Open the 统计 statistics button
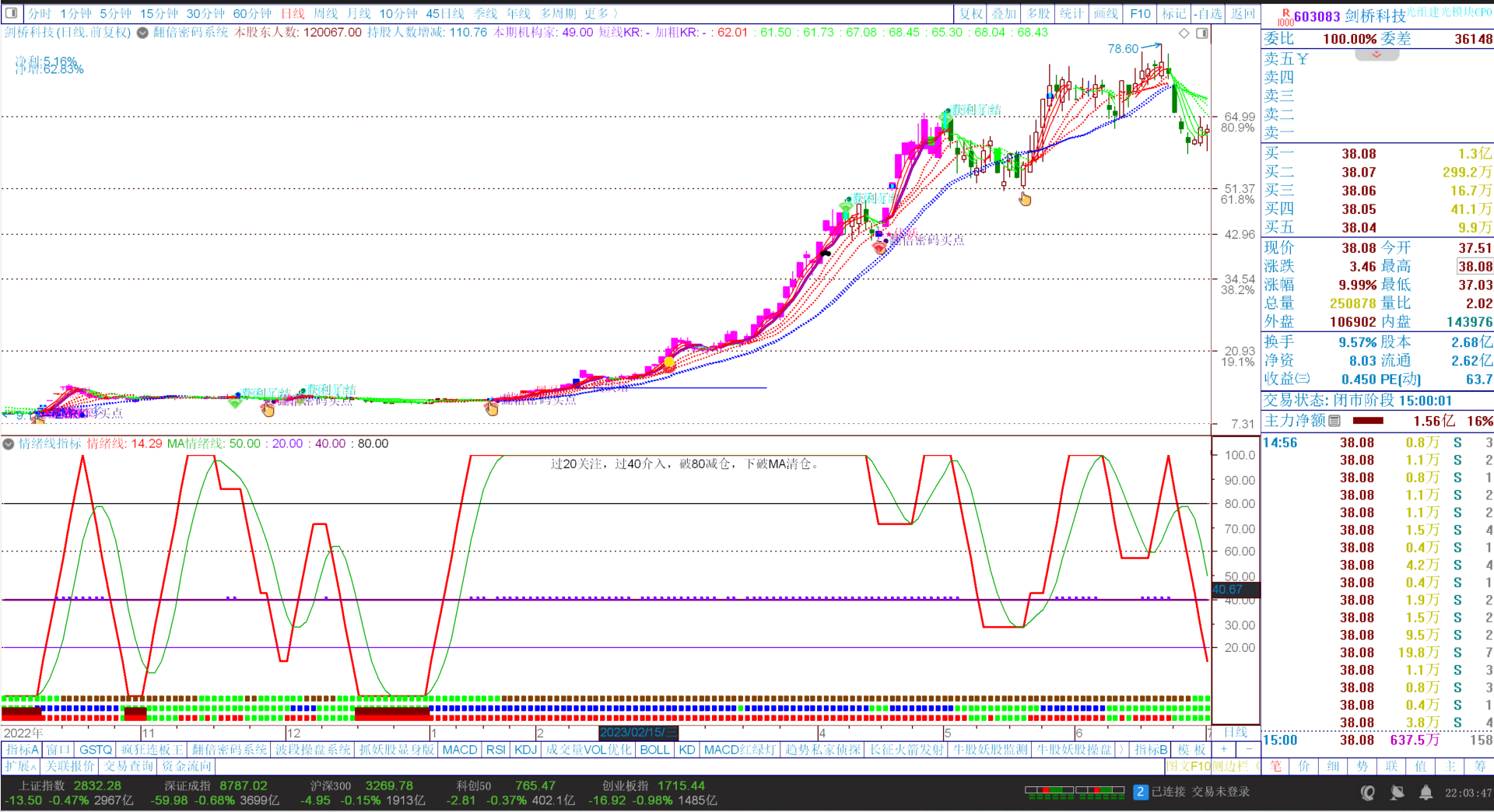1494x812 pixels. coord(1071,13)
